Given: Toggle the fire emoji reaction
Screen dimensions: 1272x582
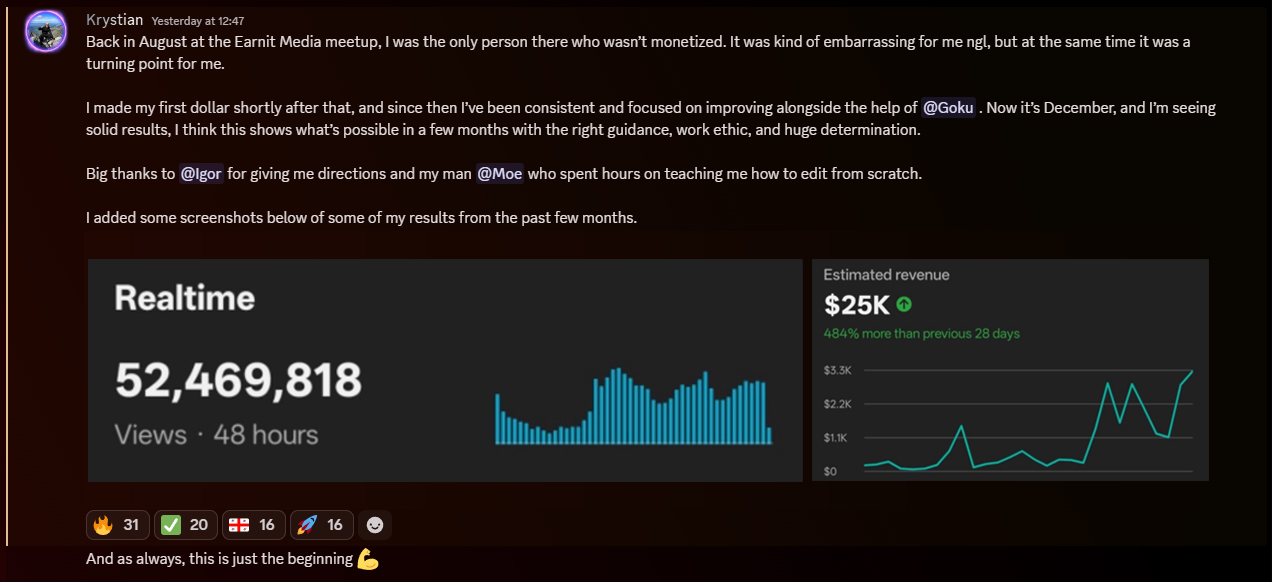Looking at the screenshot, I should [118, 525].
